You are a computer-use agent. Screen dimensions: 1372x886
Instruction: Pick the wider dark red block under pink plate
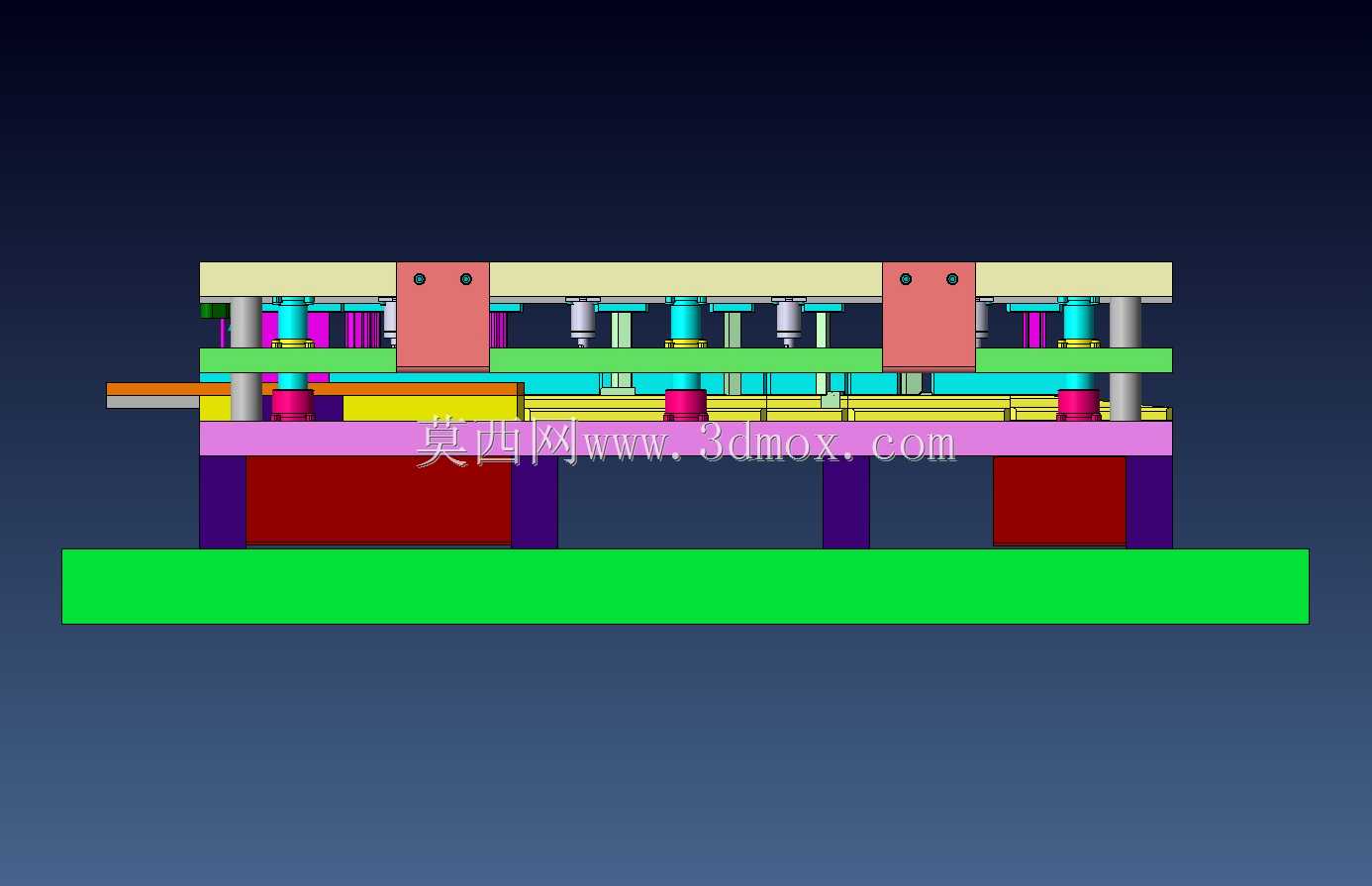pyautogui.click(x=378, y=500)
